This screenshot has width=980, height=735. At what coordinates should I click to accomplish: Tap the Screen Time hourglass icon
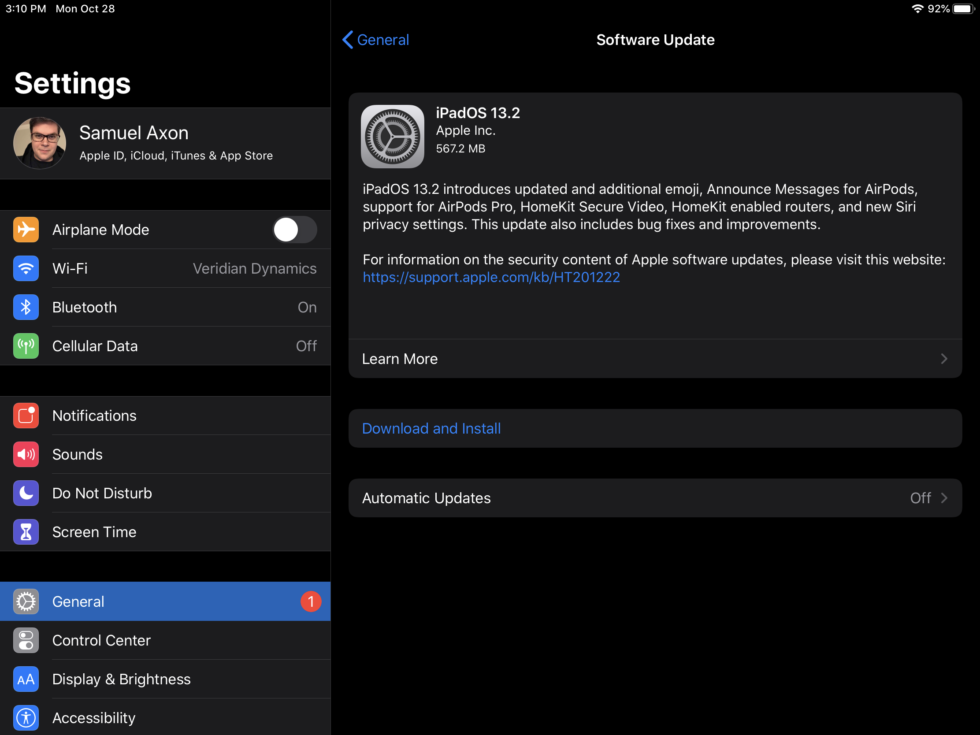point(26,532)
